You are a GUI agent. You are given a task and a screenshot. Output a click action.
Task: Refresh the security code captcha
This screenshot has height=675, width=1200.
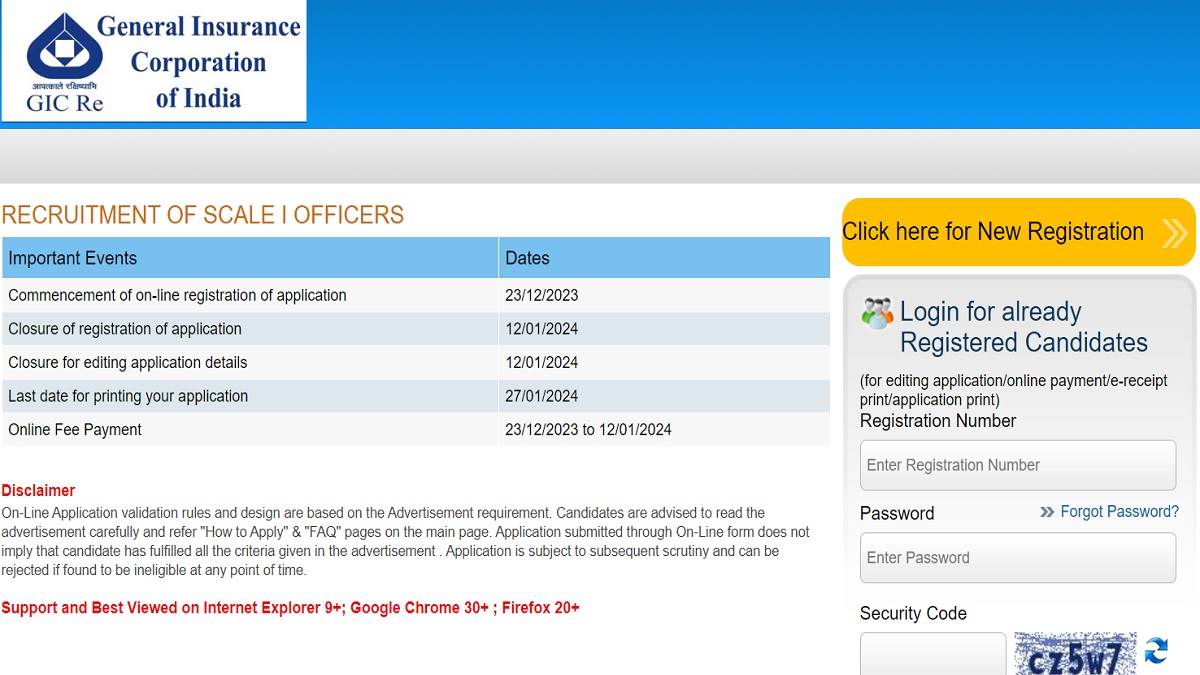pyautogui.click(x=1156, y=651)
